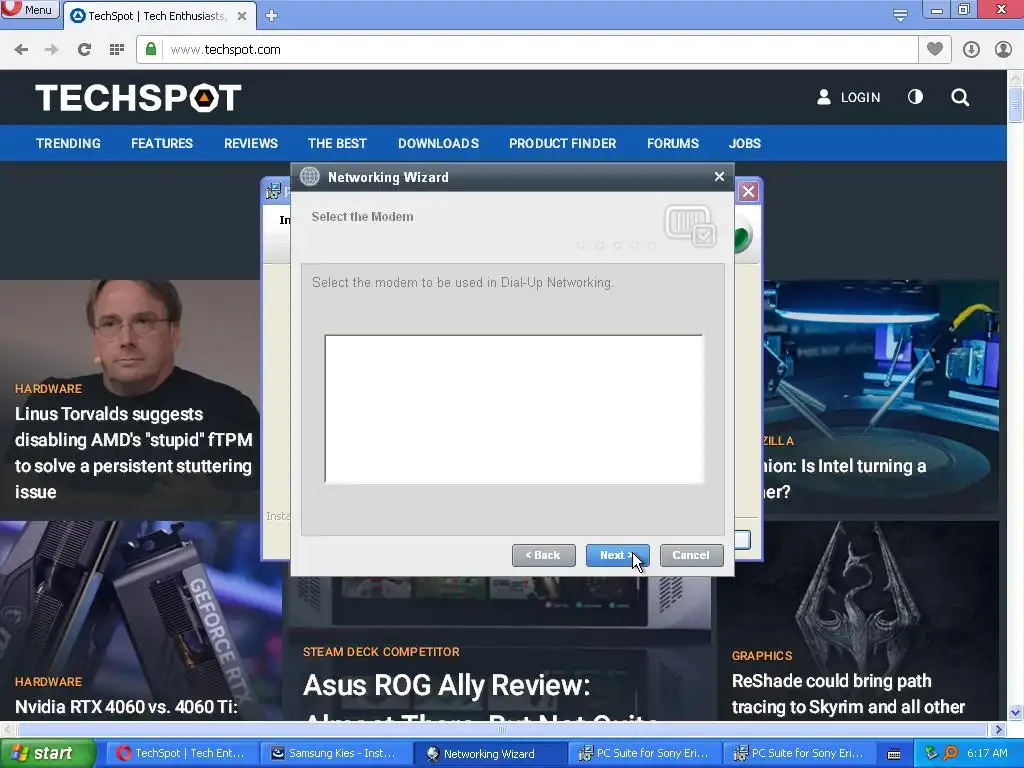1024x768 pixels.
Task: Open a new tab with plus icon
Action: [272, 16]
